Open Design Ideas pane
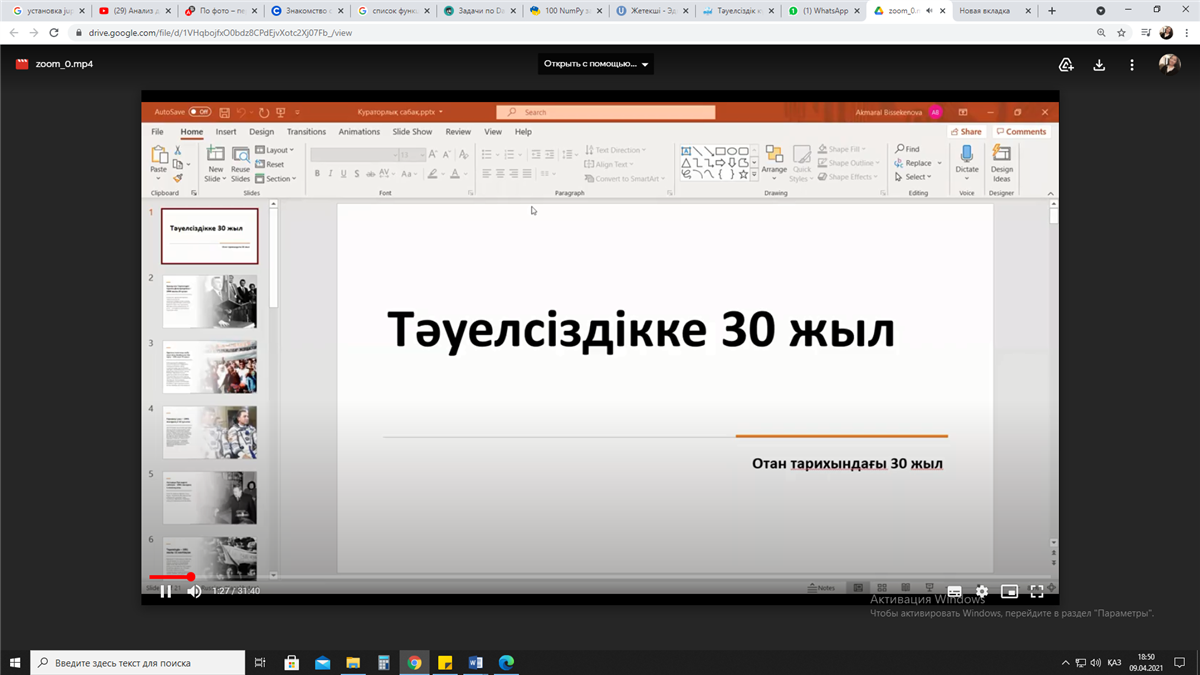Screen dimensions: 1200x675 [1001, 163]
